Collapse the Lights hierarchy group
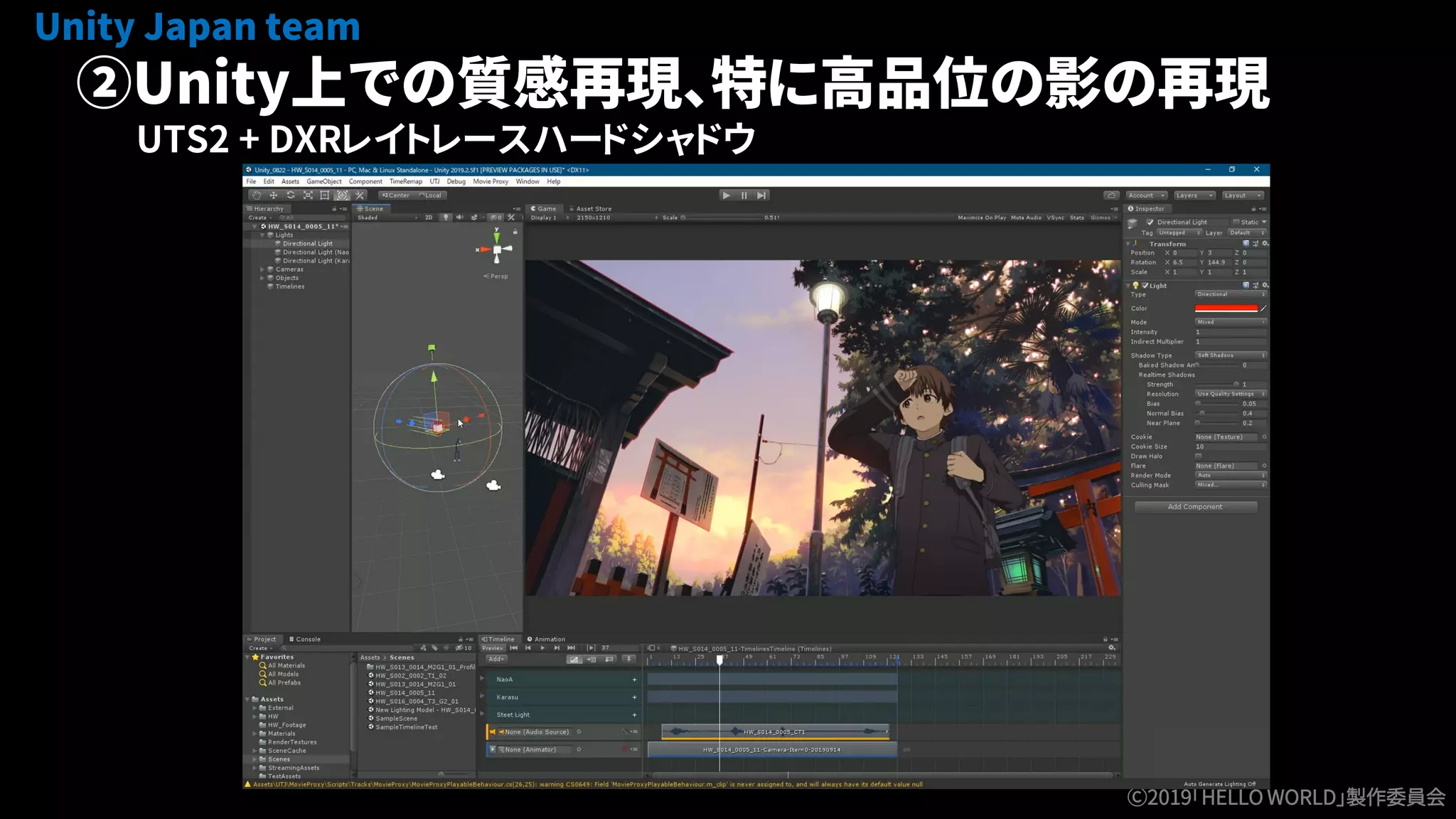 (x=262, y=235)
